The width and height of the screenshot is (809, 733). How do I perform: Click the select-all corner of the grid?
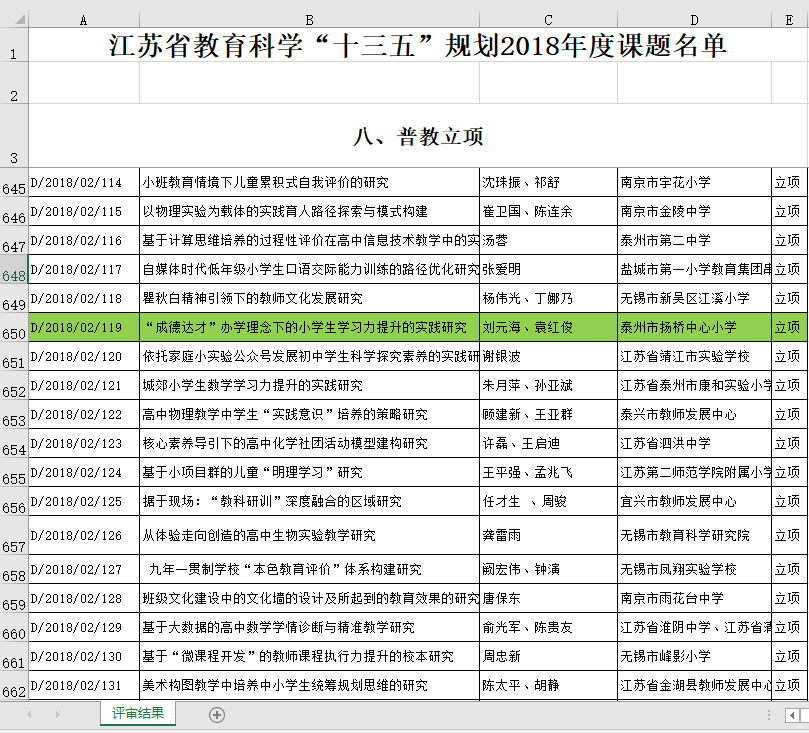[x=14, y=19]
